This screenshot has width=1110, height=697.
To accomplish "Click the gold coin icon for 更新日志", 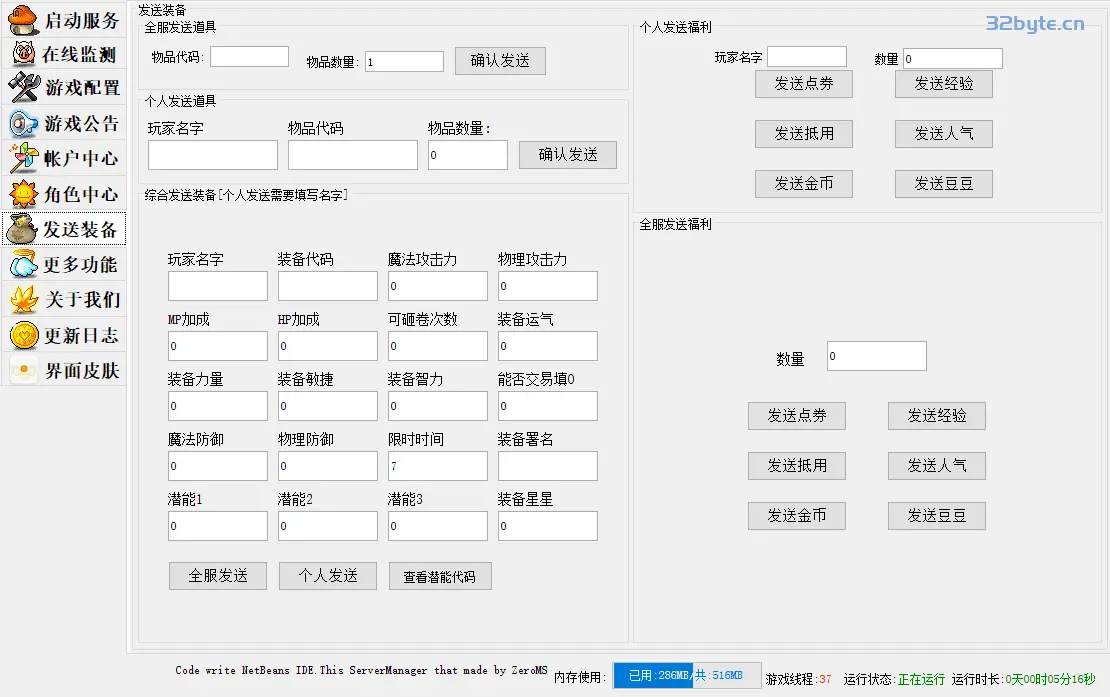I will click(x=23, y=335).
